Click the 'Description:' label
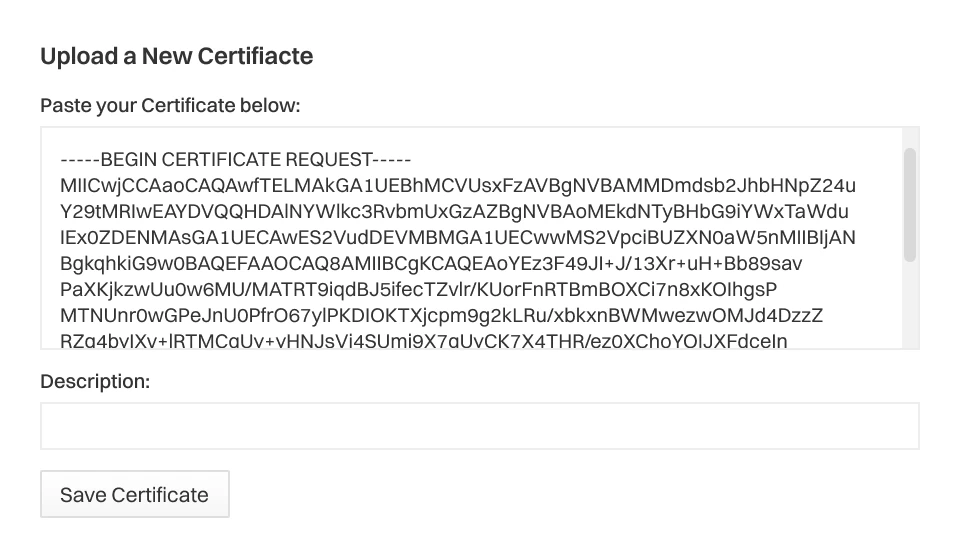This screenshot has width=960, height=558. [x=94, y=381]
